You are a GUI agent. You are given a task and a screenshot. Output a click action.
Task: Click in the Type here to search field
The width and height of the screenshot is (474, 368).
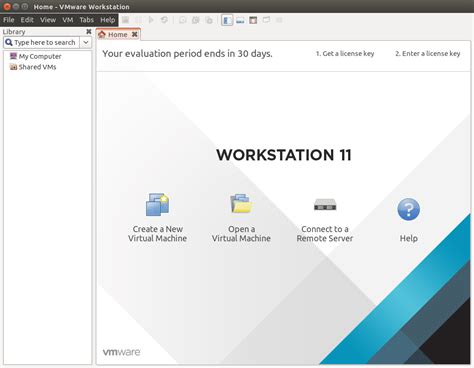click(x=41, y=42)
